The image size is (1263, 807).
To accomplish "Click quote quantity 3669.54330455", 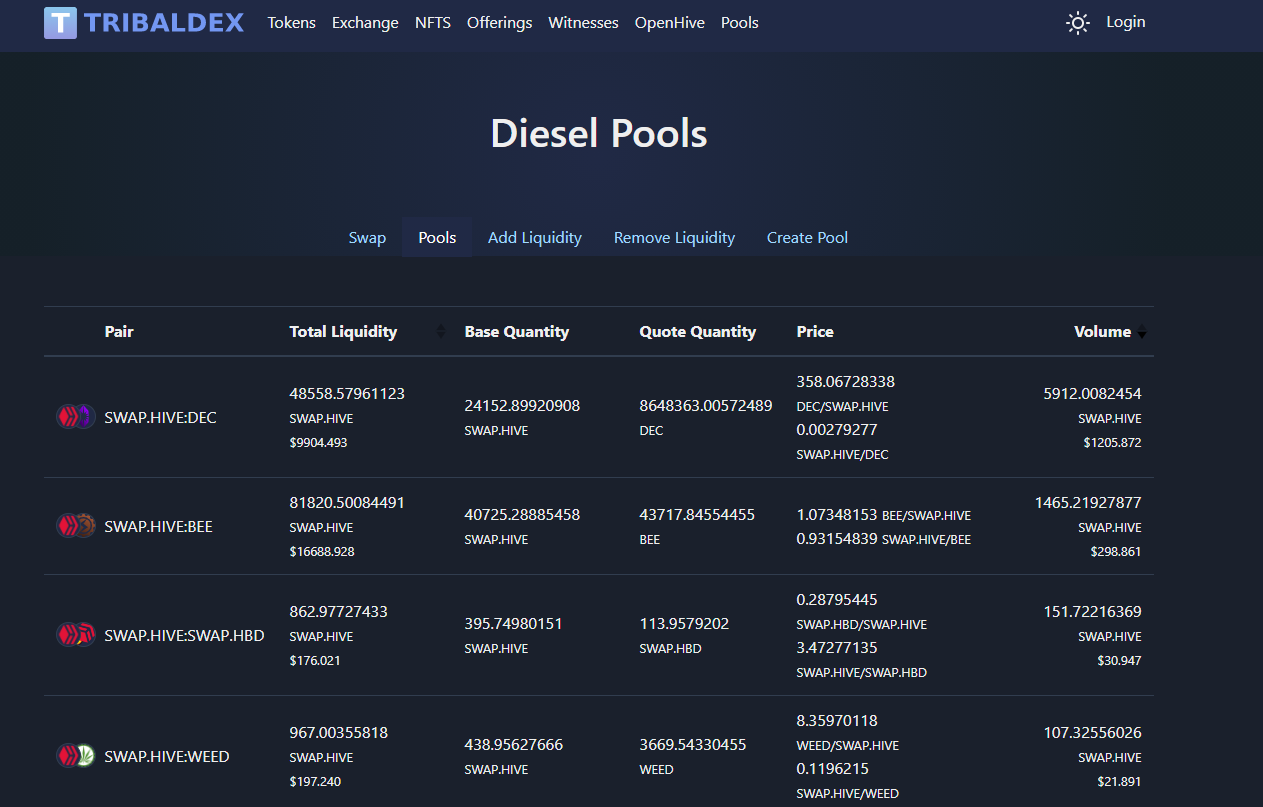I will point(693,745).
